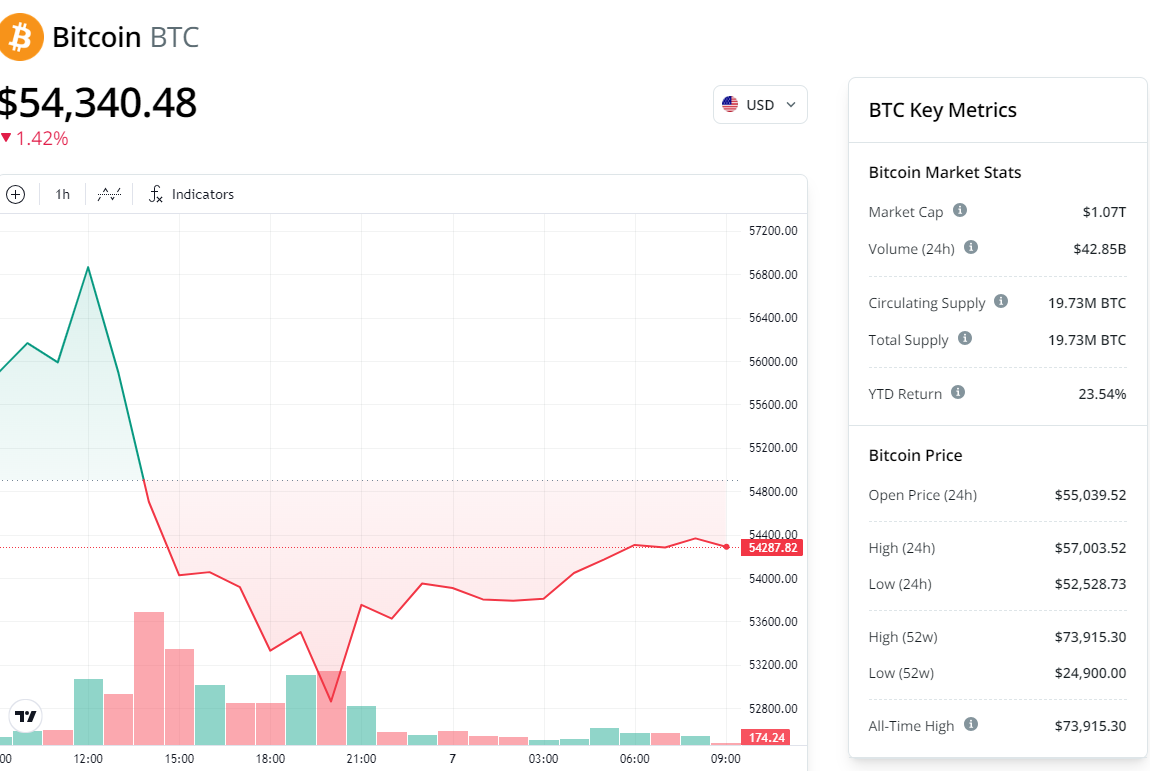Click the compare/add symbol plus icon
The height and width of the screenshot is (771, 1150).
tap(15, 194)
